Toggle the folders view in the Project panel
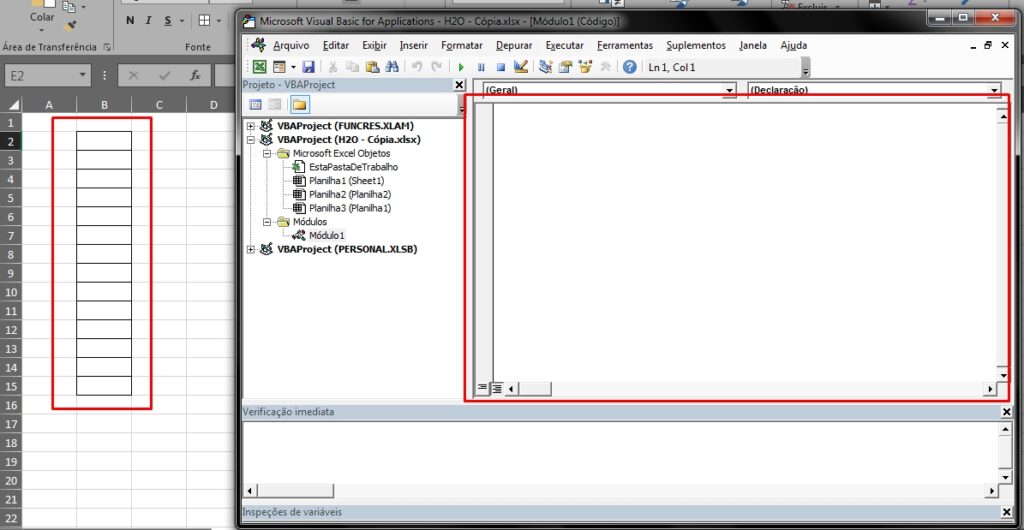 pyautogui.click(x=299, y=104)
